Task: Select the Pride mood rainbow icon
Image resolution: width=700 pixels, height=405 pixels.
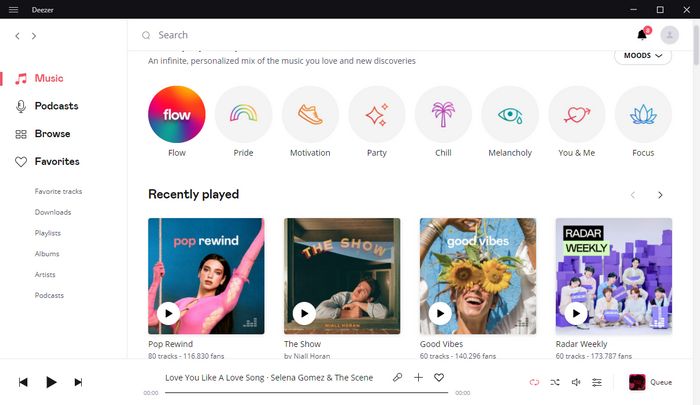Action: 243,114
